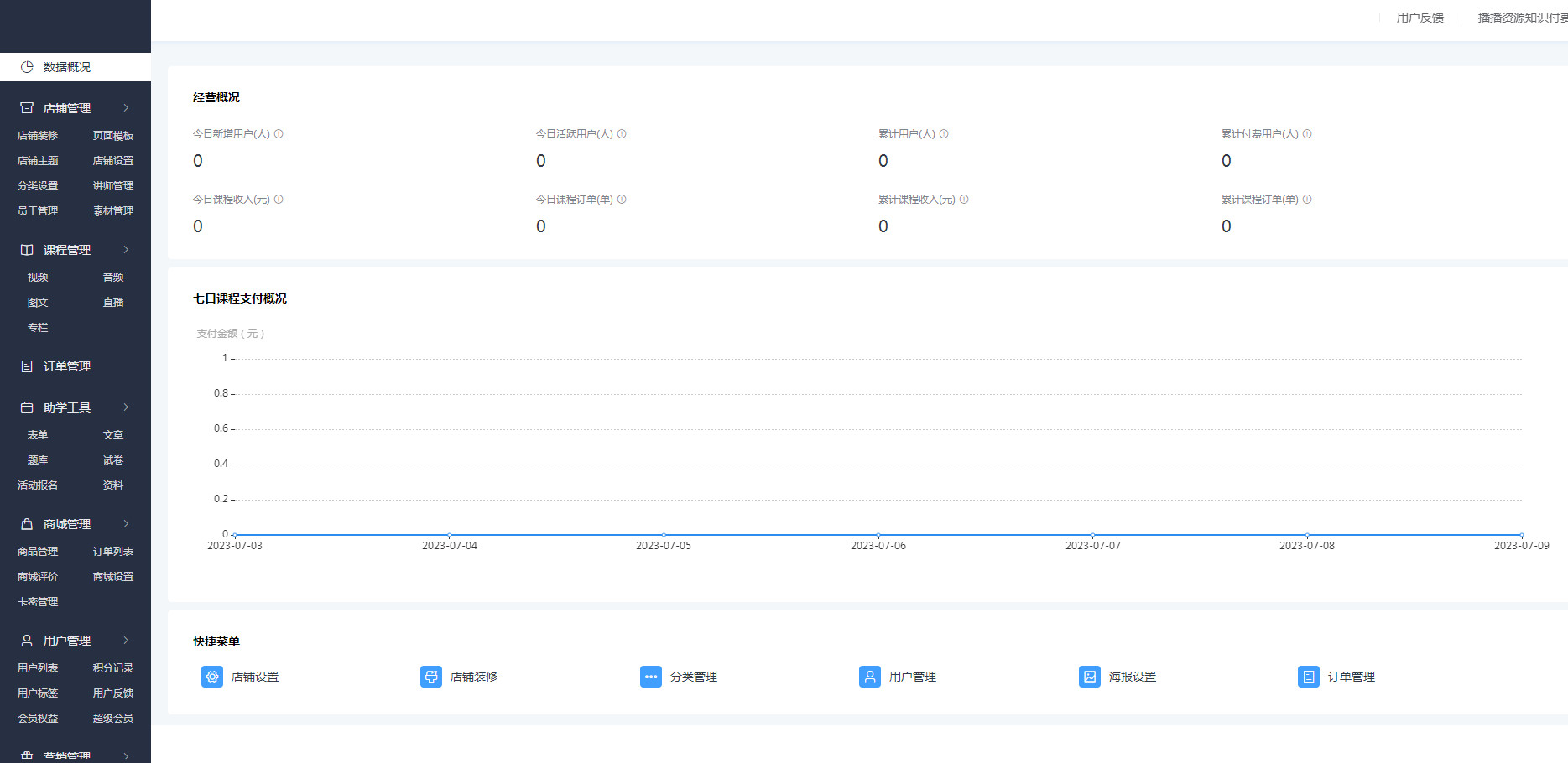Open 试卷 under 助学工具

click(x=113, y=460)
